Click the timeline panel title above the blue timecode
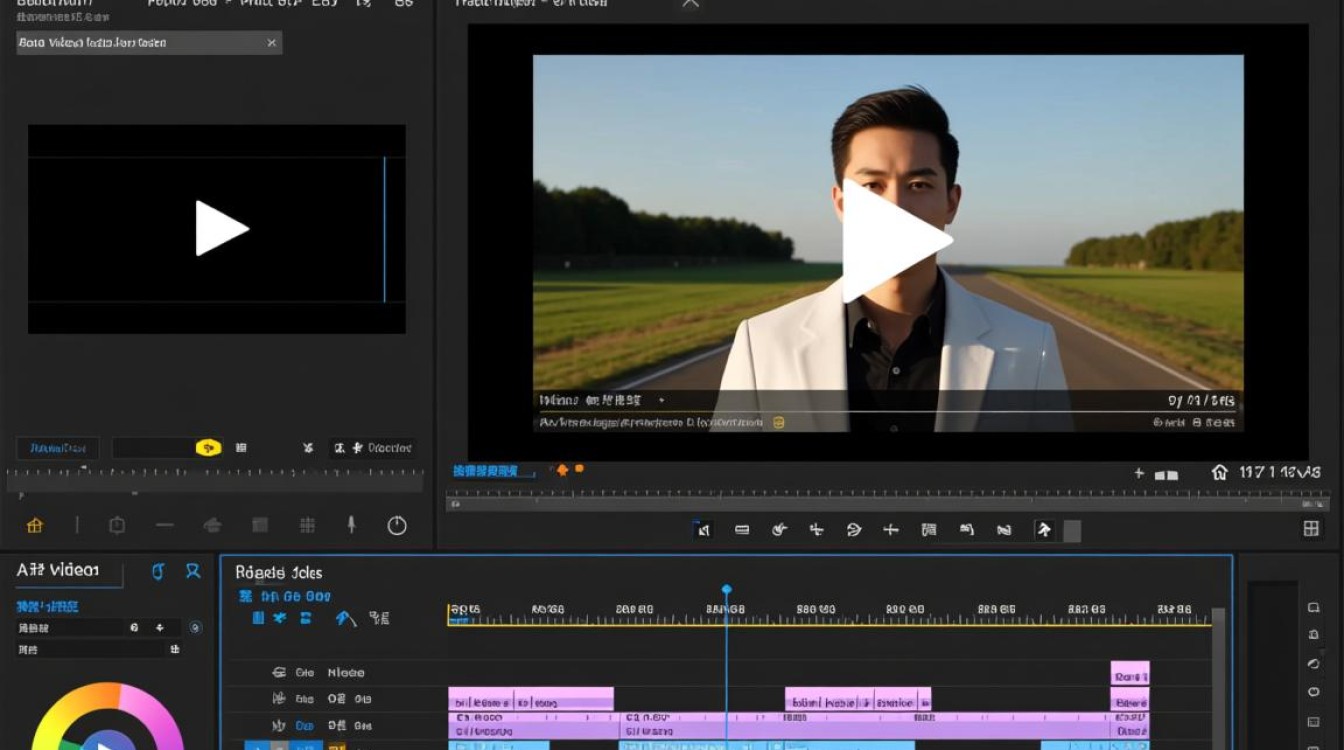Image resolution: width=1344 pixels, height=750 pixels. [279, 573]
